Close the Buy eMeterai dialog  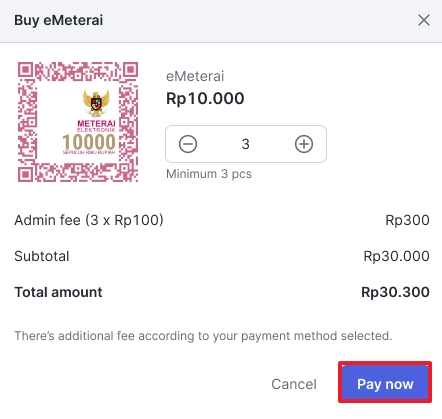point(424,20)
